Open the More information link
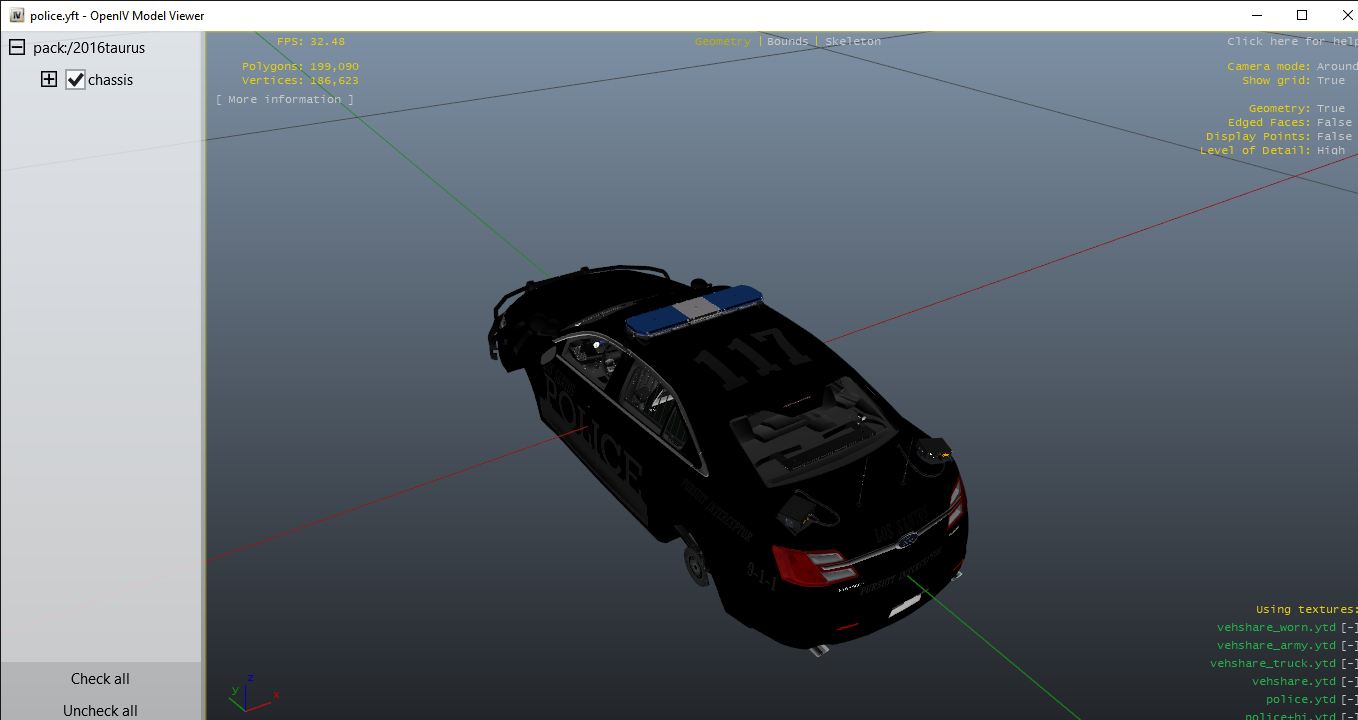Viewport: 1358px width, 720px height. point(285,100)
